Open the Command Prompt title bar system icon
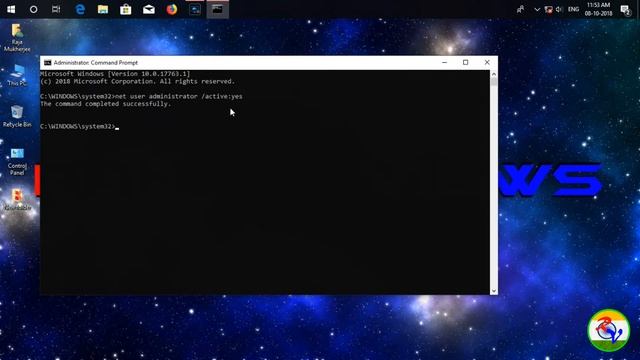640x360 pixels. pyautogui.click(x=48, y=62)
